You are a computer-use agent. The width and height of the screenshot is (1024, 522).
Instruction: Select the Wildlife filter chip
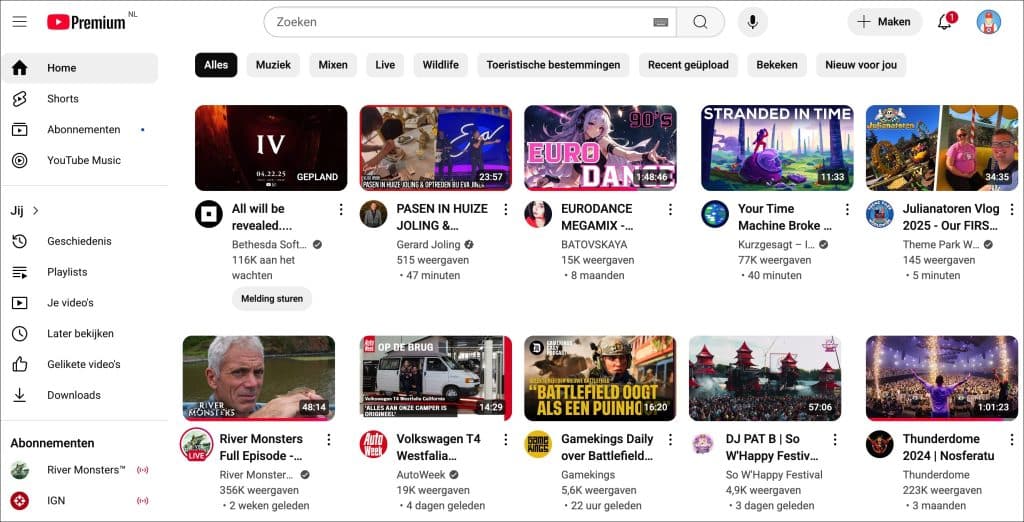pyautogui.click(x=440, y=65)
